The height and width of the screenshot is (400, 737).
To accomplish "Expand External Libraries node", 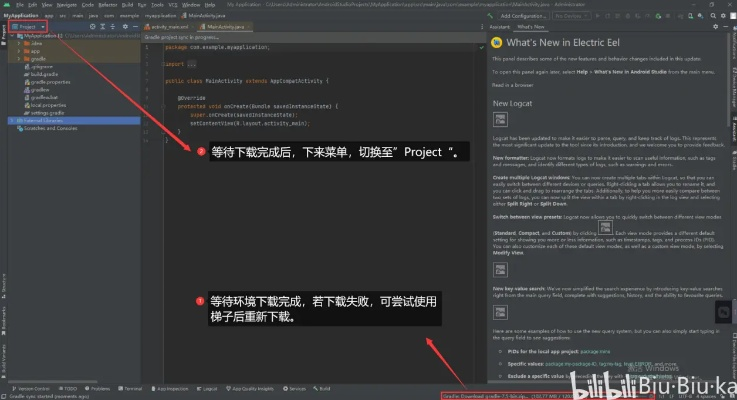I will coord(12,121).
